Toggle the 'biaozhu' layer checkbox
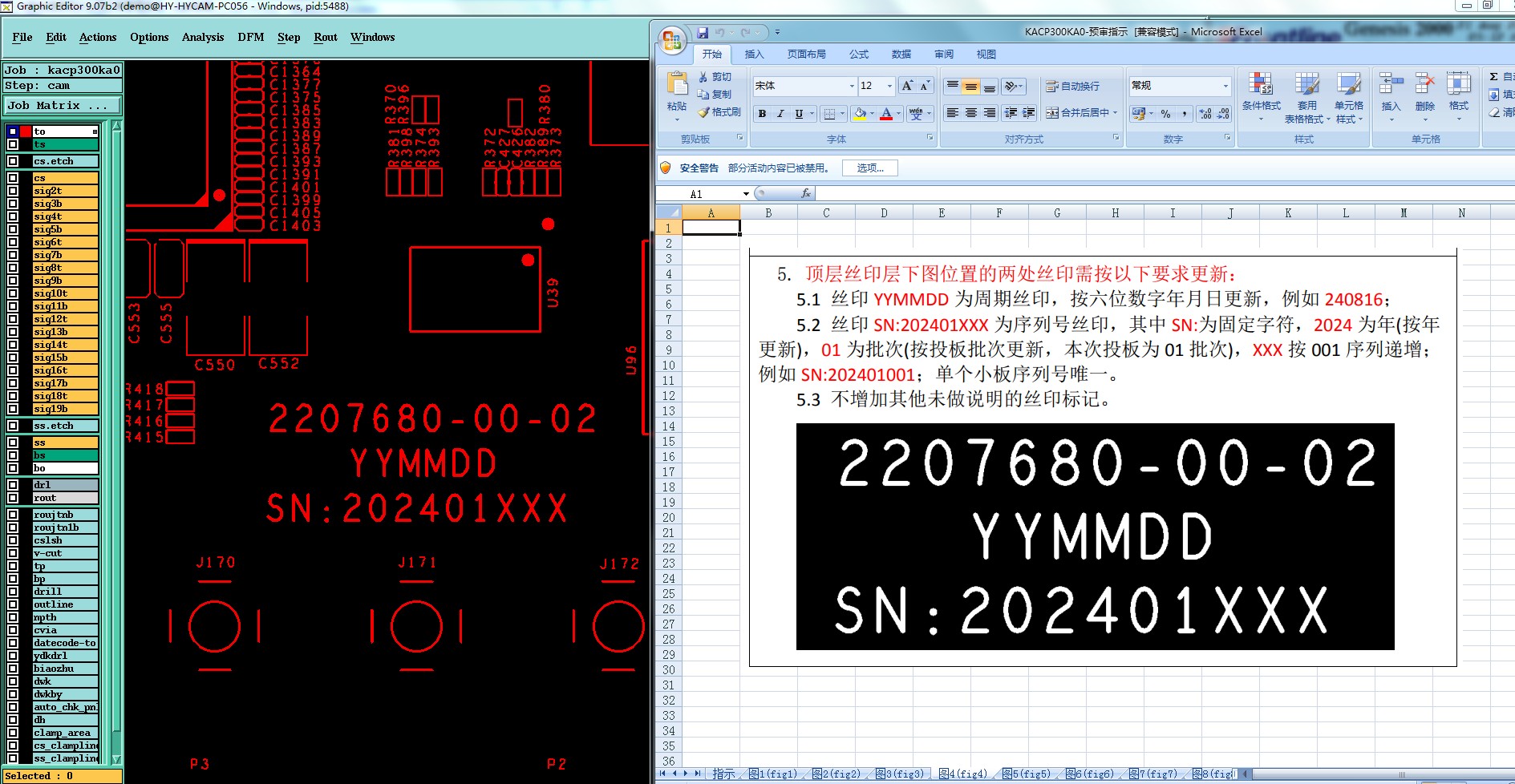This screenshot has height=784, width=1515. tap(13, 669)
